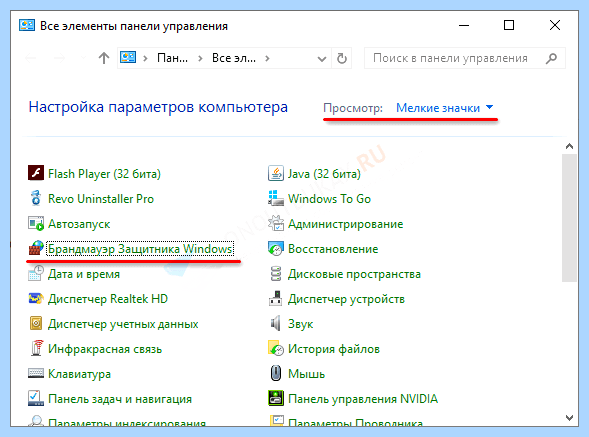The height and width of the screenshot is (437, 589).
Task: Click the Диспетчер Realtek HD icon
Action: coord(36,298)
